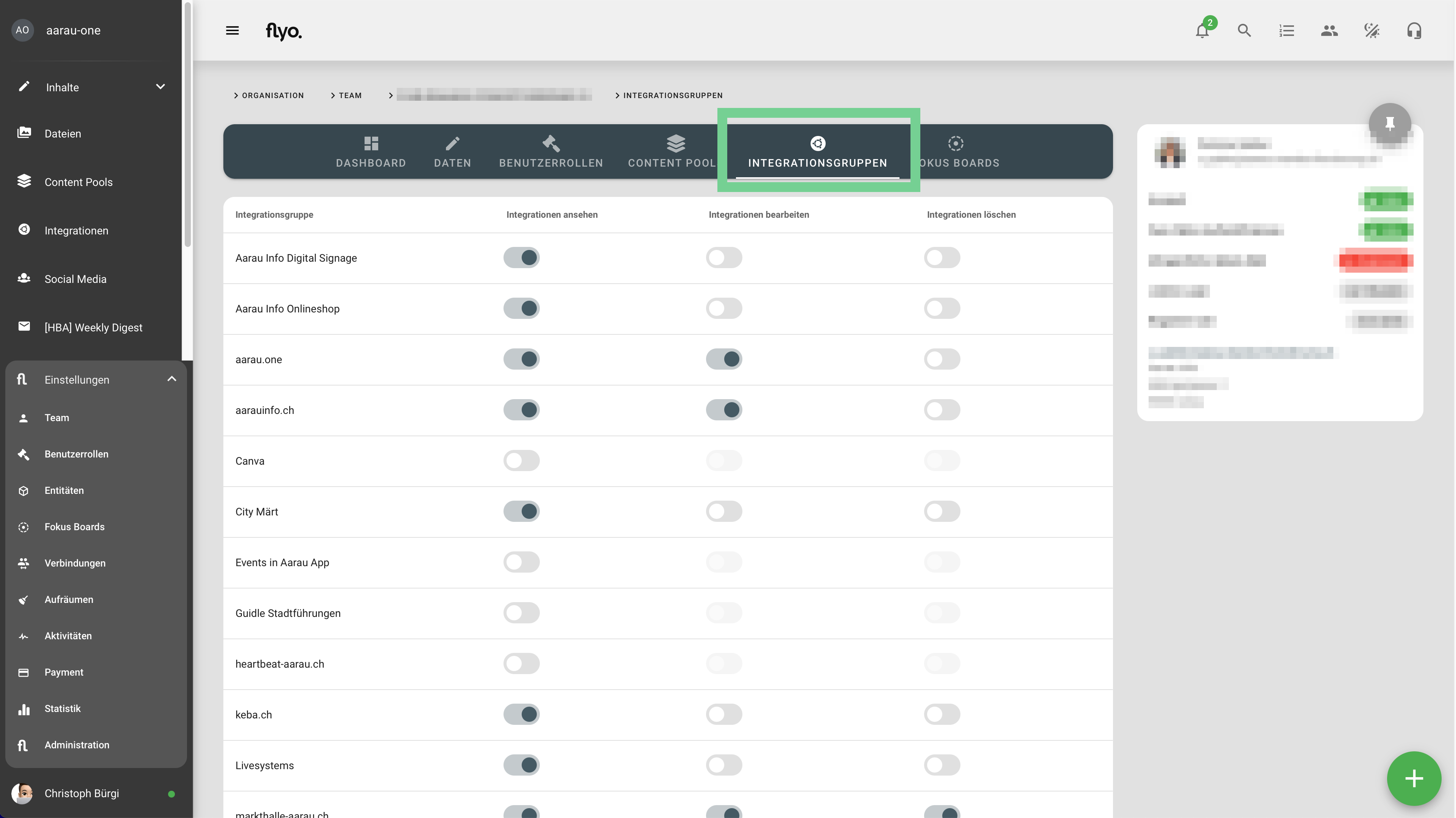Click the sidebar vertical scrollbar

click(x=188, y=124)
